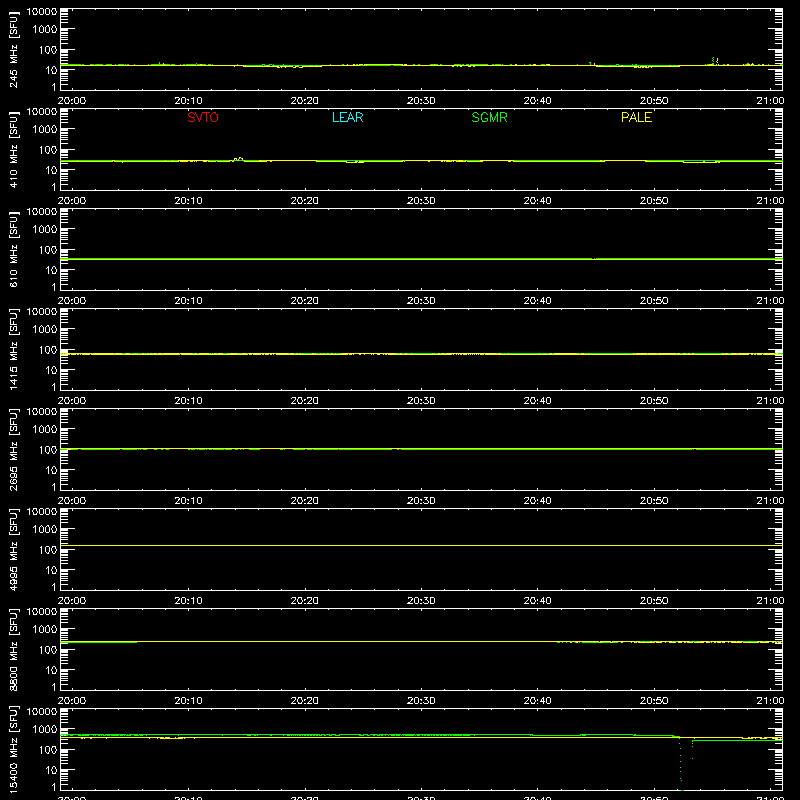
Task: Select the 4995 MHz [SFU] axis title
Action: (13, 549)
